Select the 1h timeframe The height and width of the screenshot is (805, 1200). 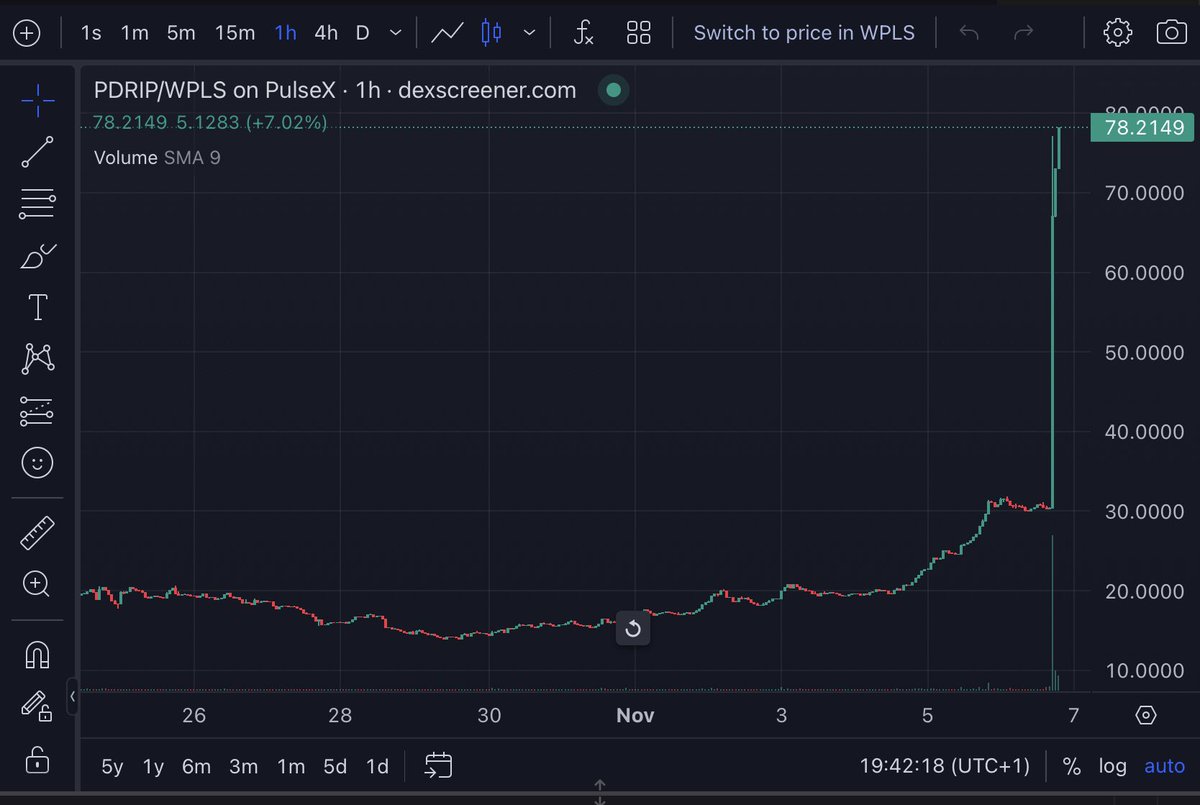(285, 33)
